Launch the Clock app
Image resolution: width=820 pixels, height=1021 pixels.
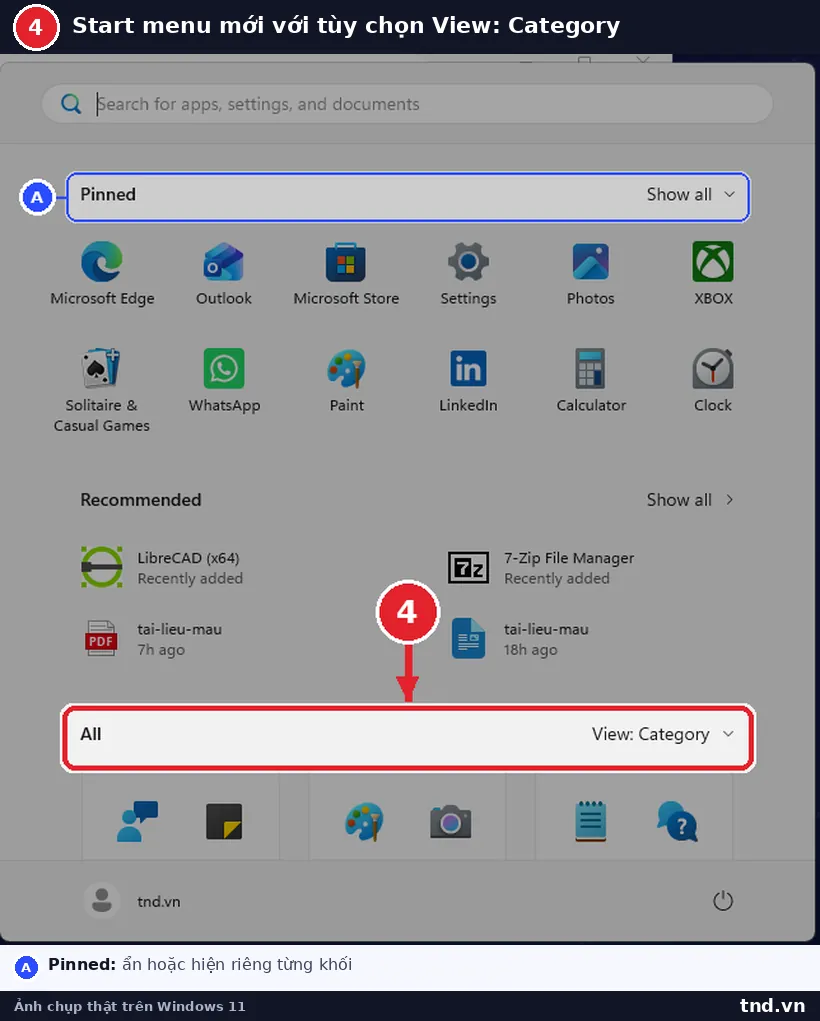(713, 380)
